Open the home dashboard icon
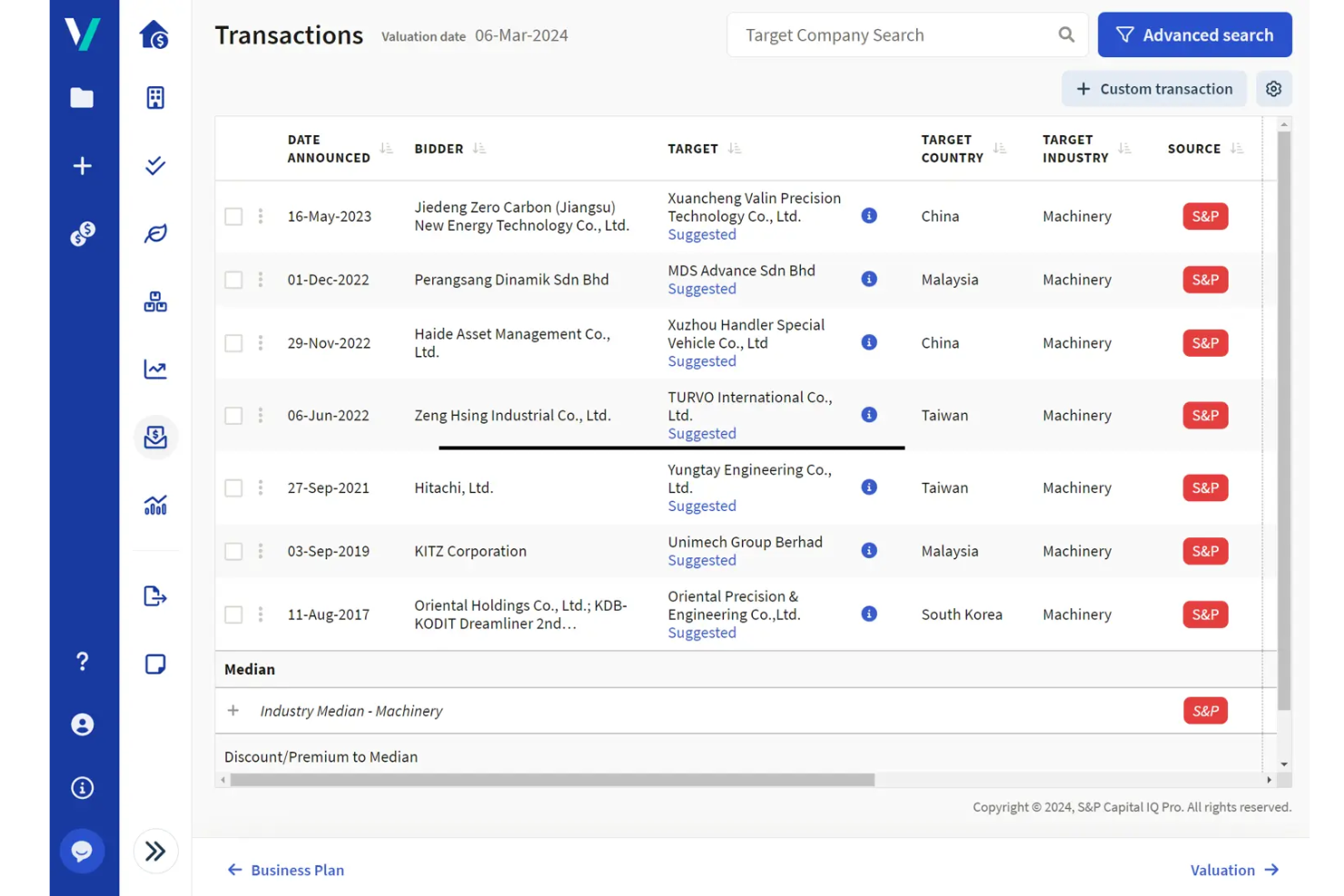Screen dimensions: 1344x896 (154, 34)
